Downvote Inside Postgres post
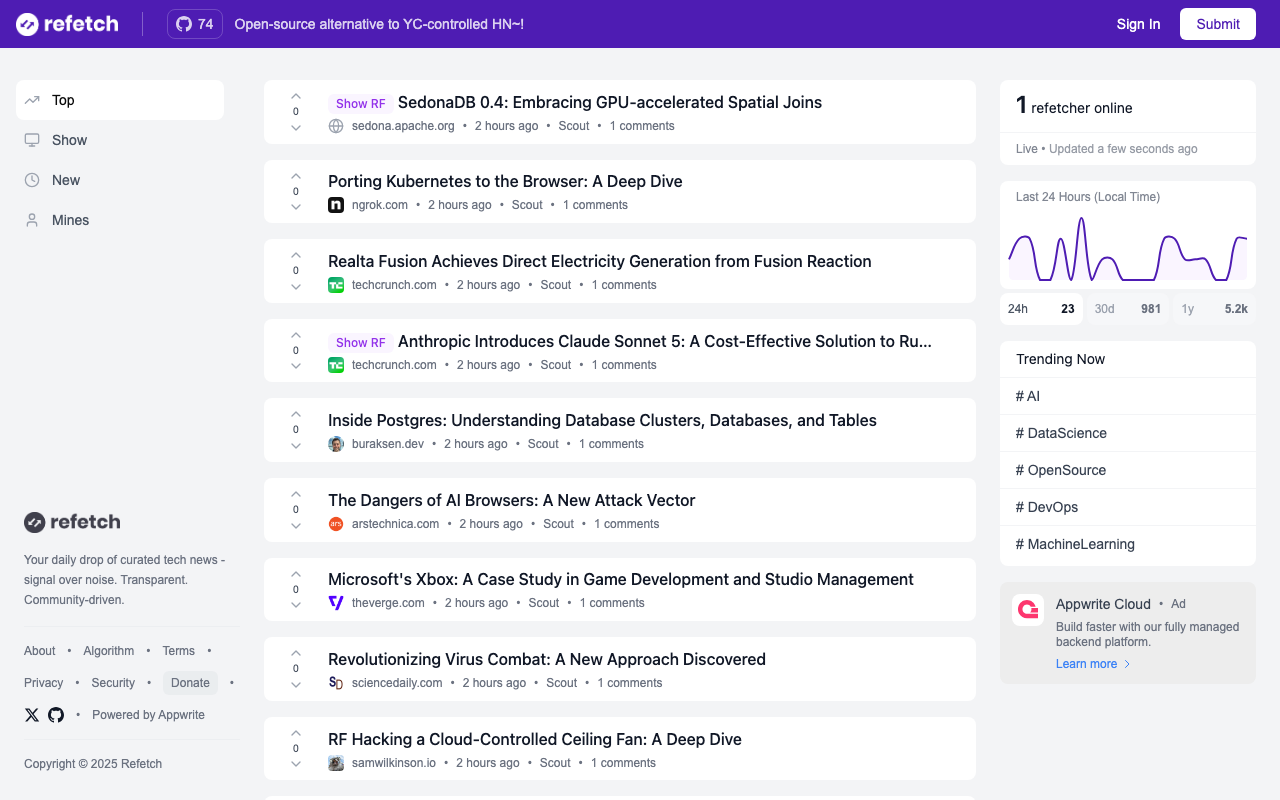The width and height of the screenshot is (1280, 800). pyautogui.click(x=296, y=446)
